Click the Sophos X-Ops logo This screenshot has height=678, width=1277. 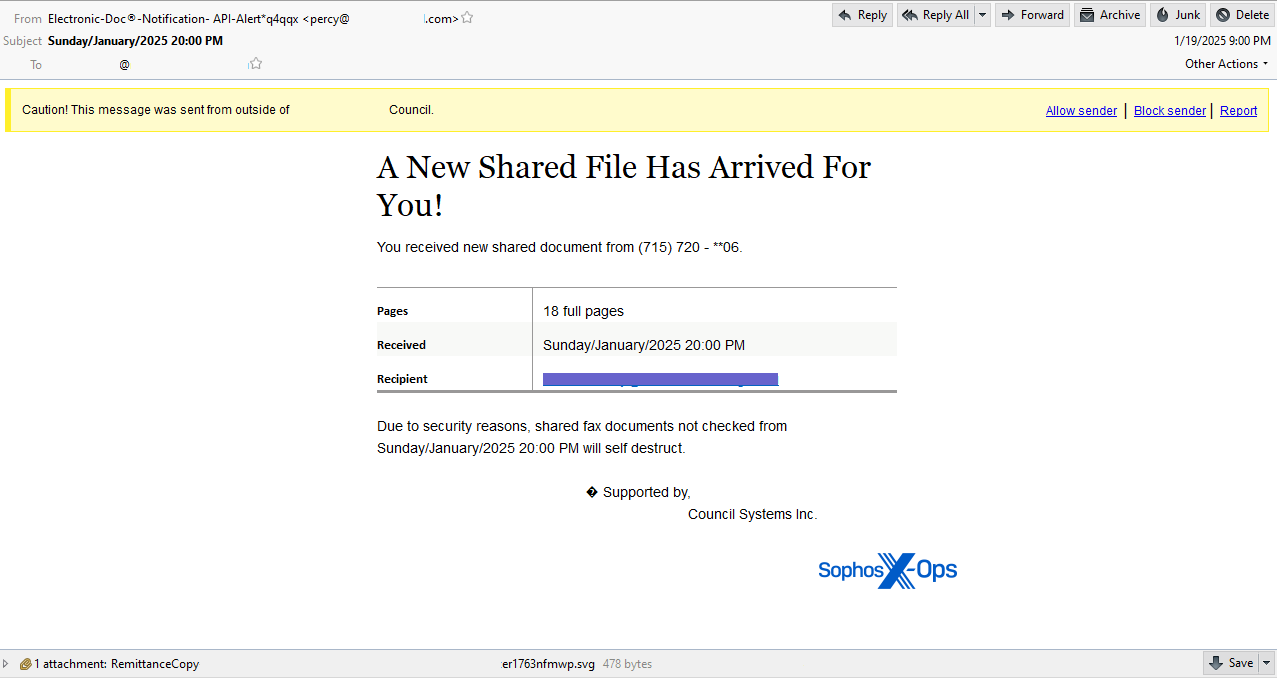pos(888,570)
